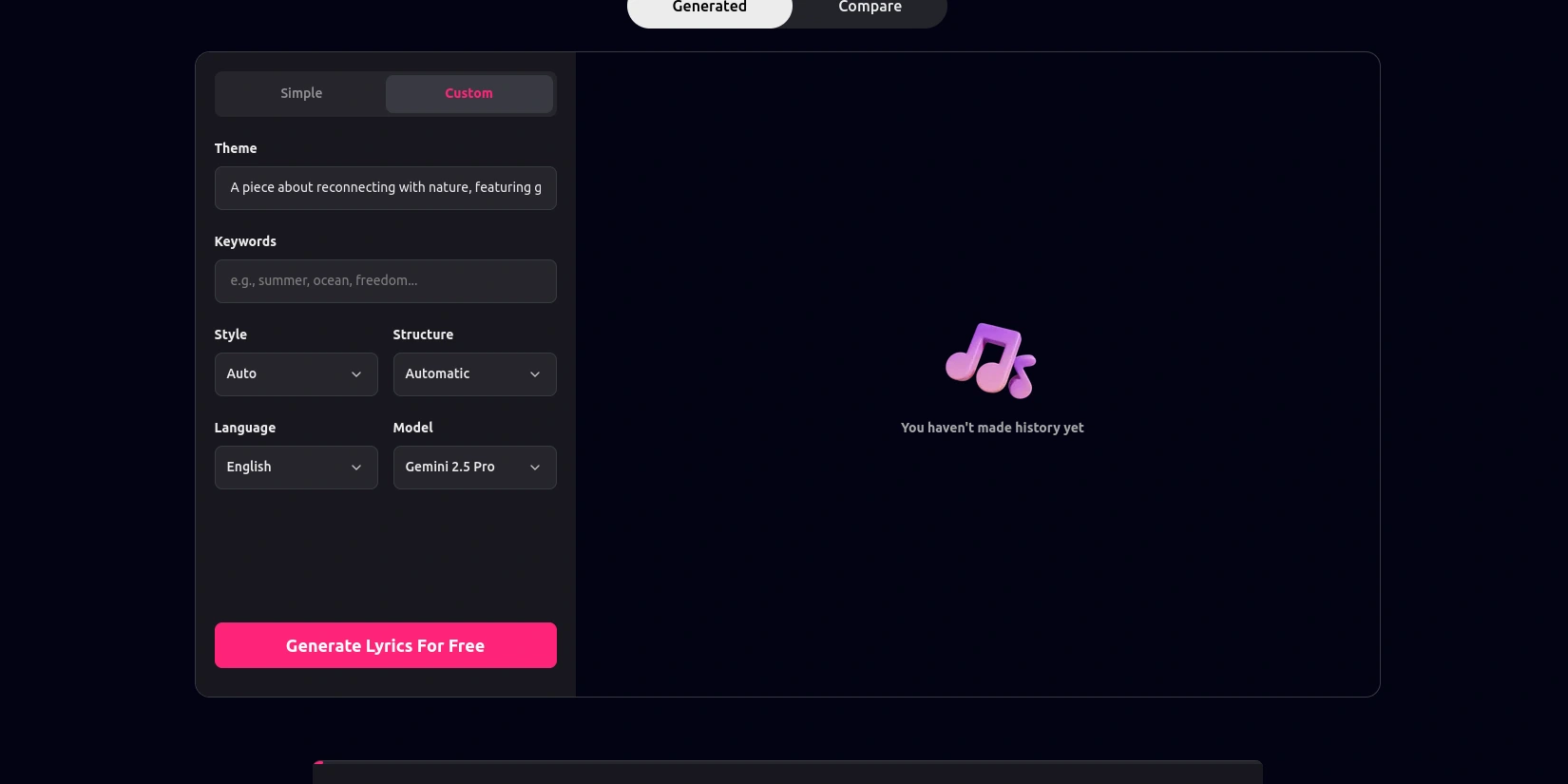
Task: Click the chevron arrow in Model dropdown
Action: [535, 468]
